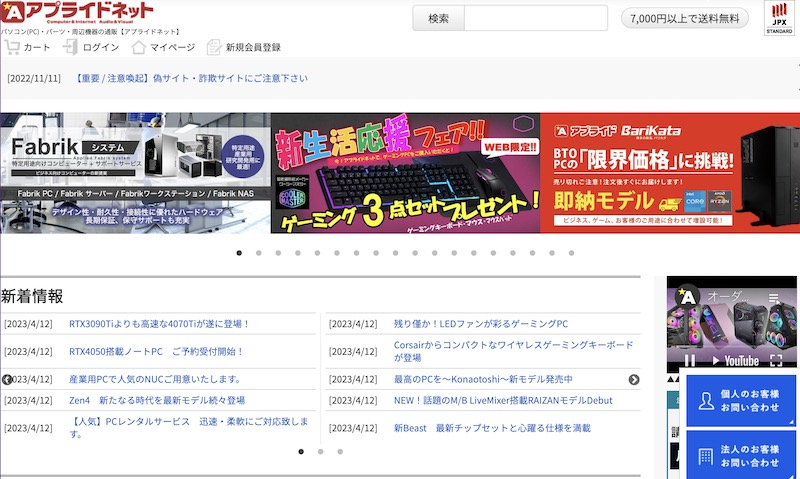This screenshot has height=479, width=800.
Task: Select first news pagination dot
Action: (x=301, y=451)
